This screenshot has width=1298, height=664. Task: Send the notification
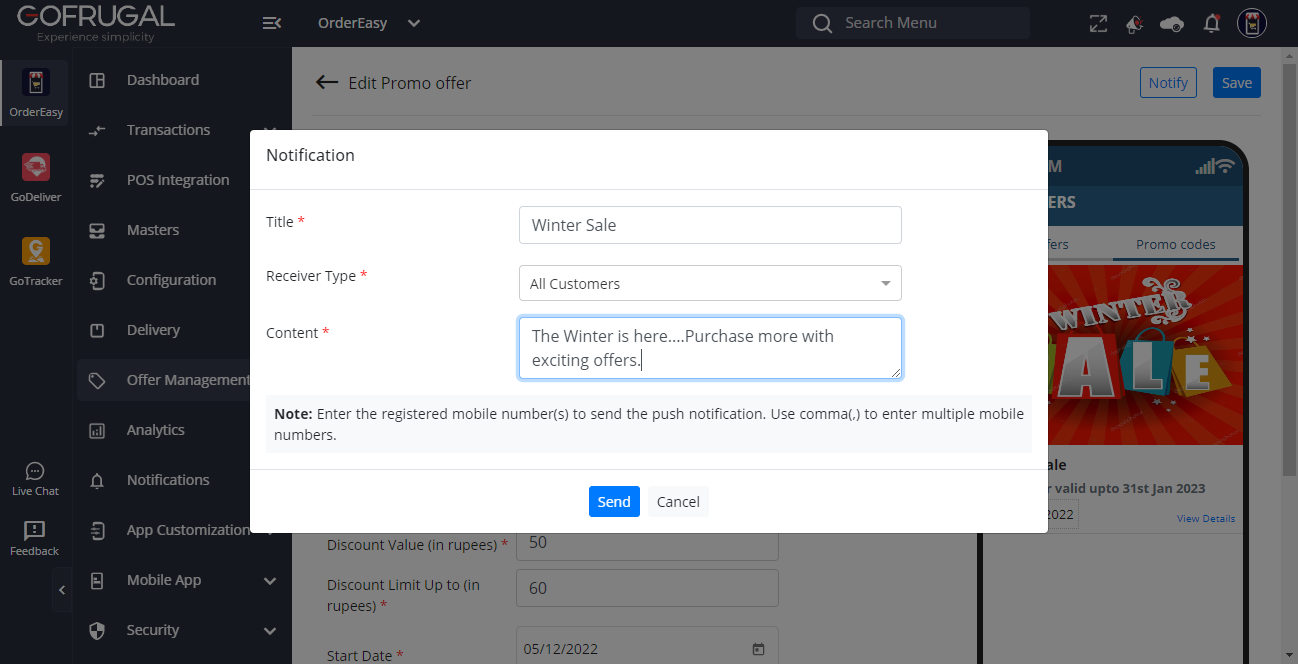614,502
